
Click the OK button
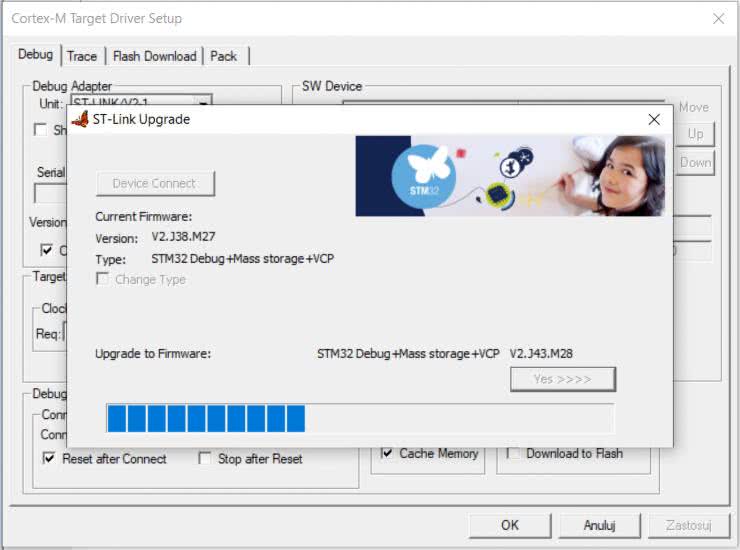coord(510,525)
